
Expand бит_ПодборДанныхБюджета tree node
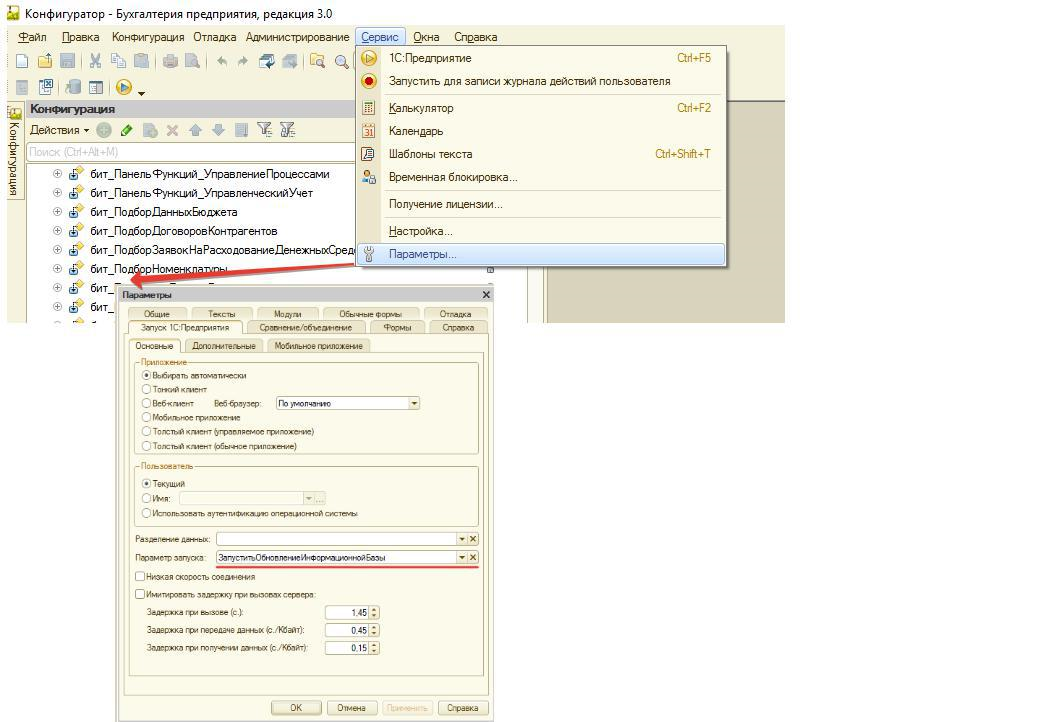pyautogui.click(x=57, y=212)
